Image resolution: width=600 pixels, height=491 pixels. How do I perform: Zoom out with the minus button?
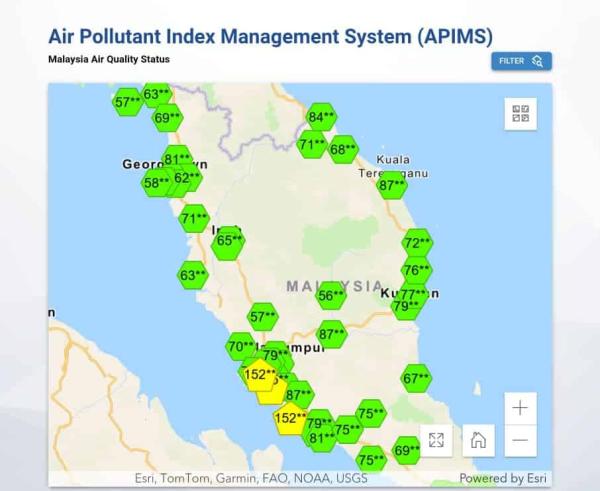[x=520, y=440]
